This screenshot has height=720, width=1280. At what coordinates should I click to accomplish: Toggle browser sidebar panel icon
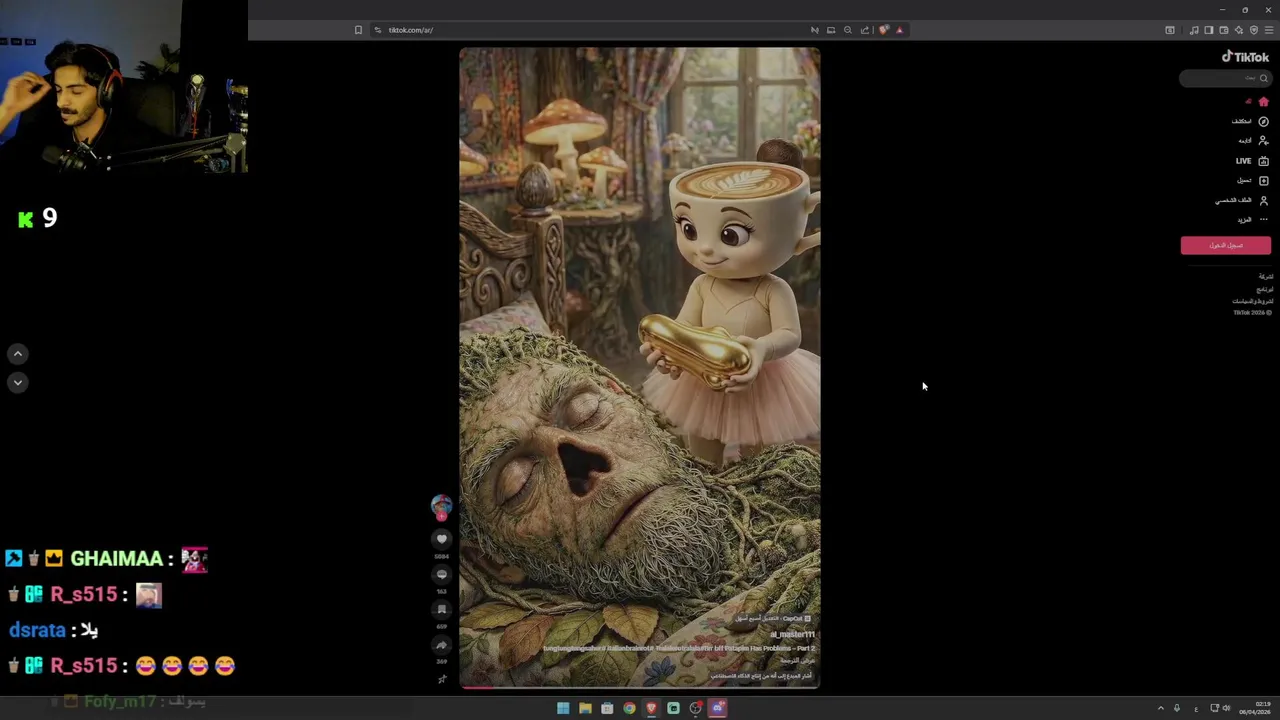click(x=1208, y=30)
